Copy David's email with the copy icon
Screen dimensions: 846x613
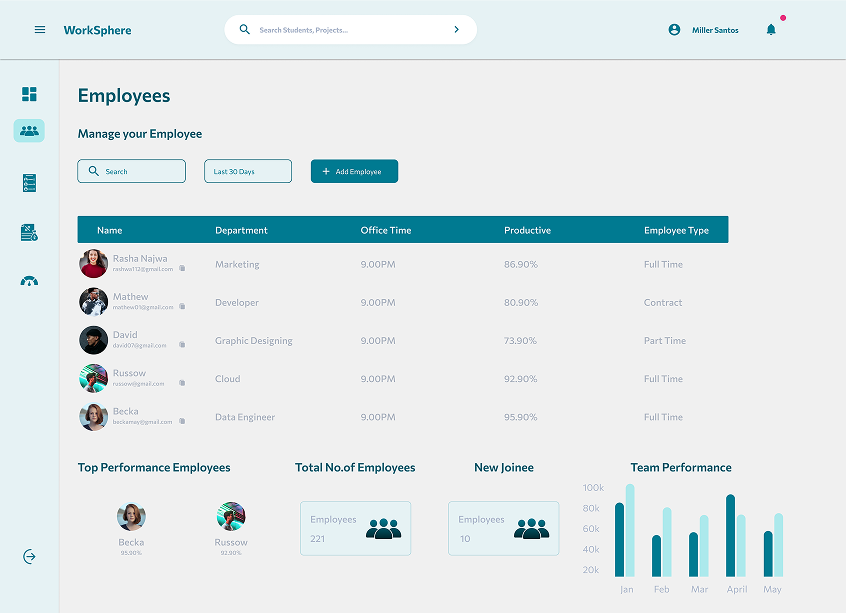[x=182, y=345]
